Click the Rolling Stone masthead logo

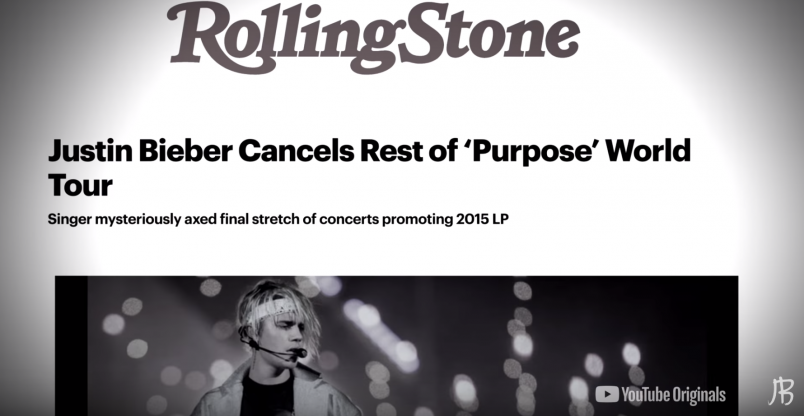point(373,38)
